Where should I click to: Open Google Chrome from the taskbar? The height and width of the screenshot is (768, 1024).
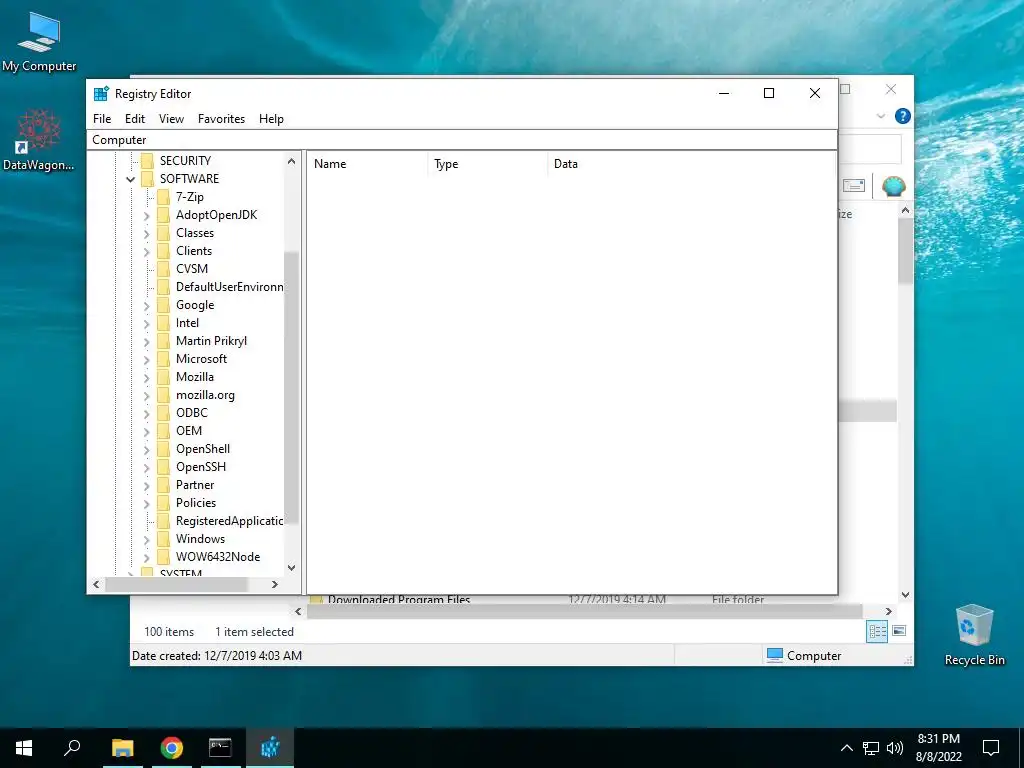tap(172, 748)
